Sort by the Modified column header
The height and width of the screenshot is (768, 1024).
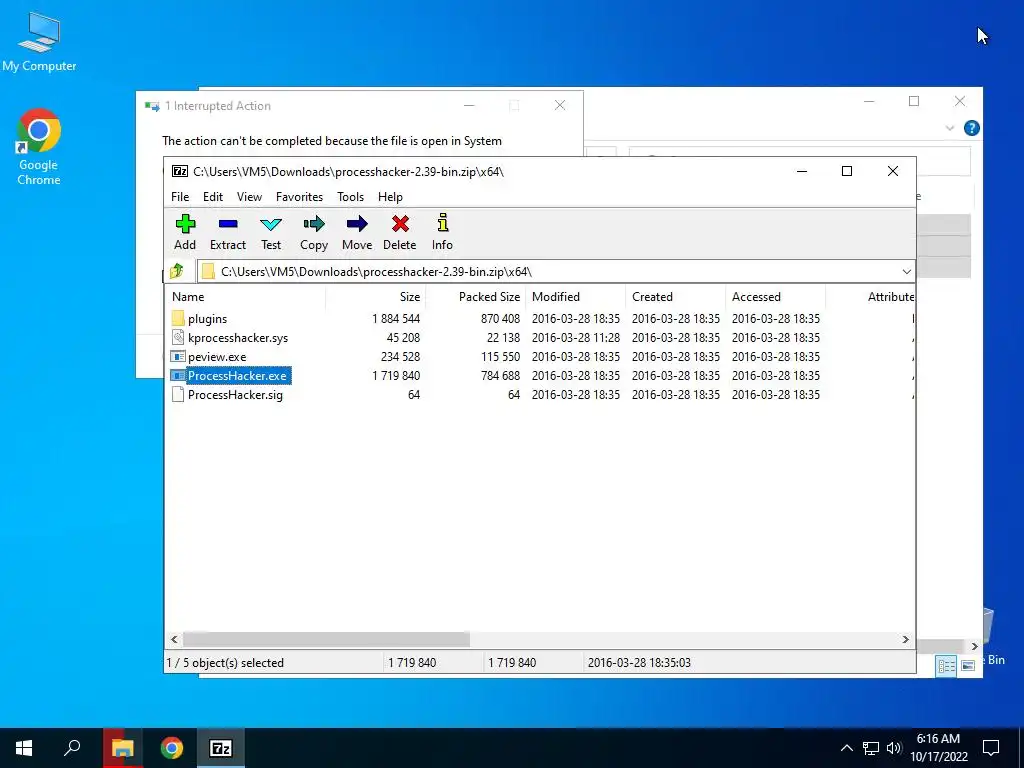(575, 296)
